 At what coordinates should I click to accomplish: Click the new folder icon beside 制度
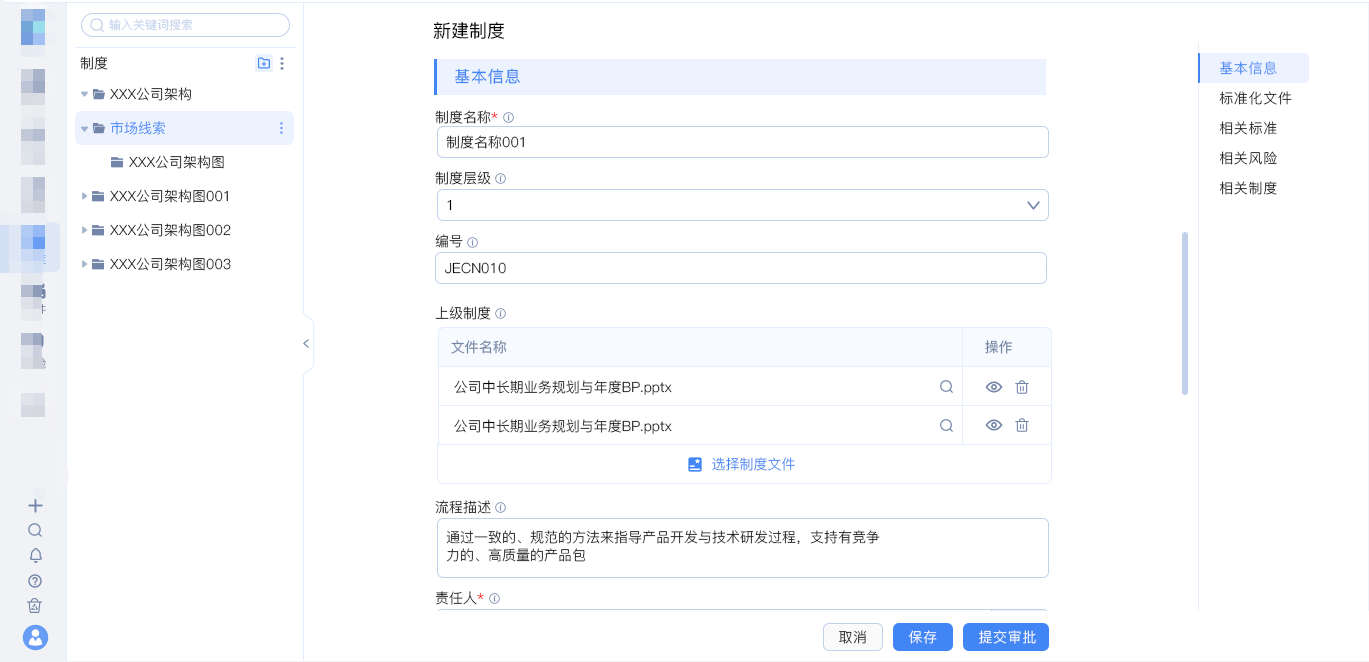(x=264, y=63)
